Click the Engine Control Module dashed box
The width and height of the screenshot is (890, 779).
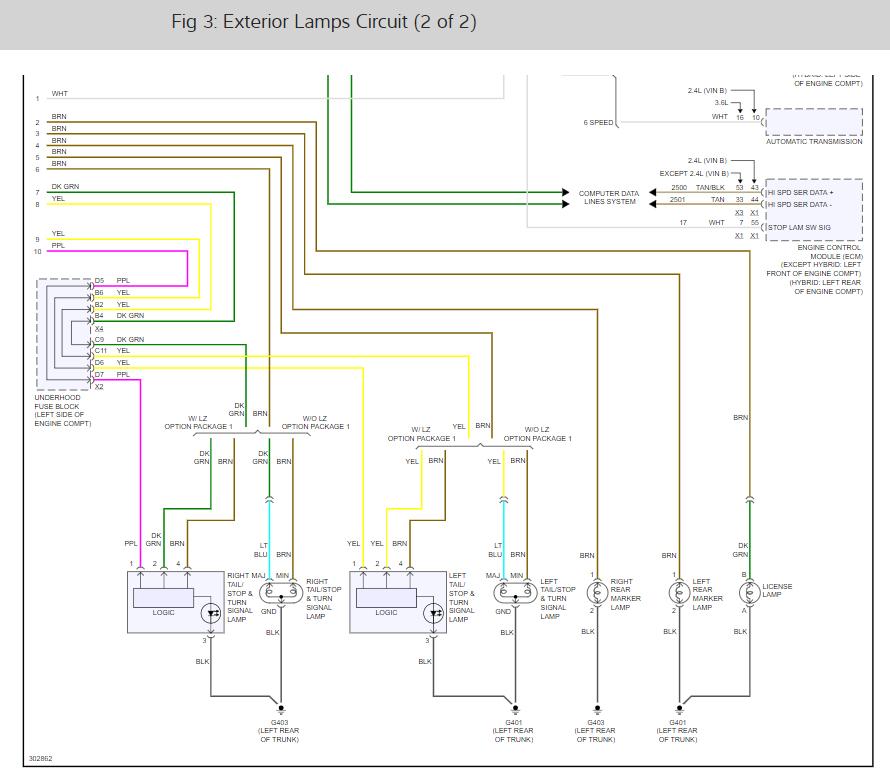pos(814,210)
